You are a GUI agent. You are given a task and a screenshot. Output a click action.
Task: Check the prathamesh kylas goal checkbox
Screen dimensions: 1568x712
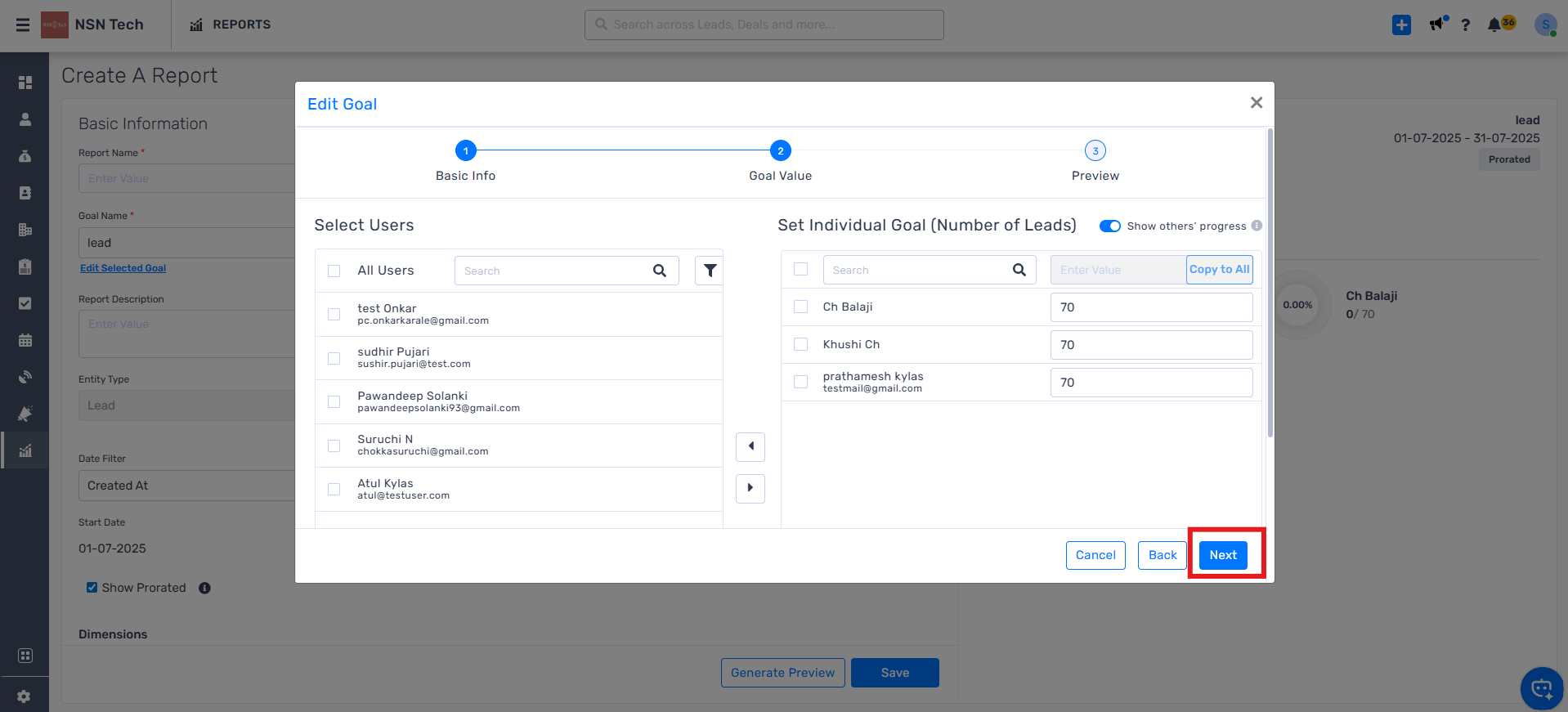point(800,382)
